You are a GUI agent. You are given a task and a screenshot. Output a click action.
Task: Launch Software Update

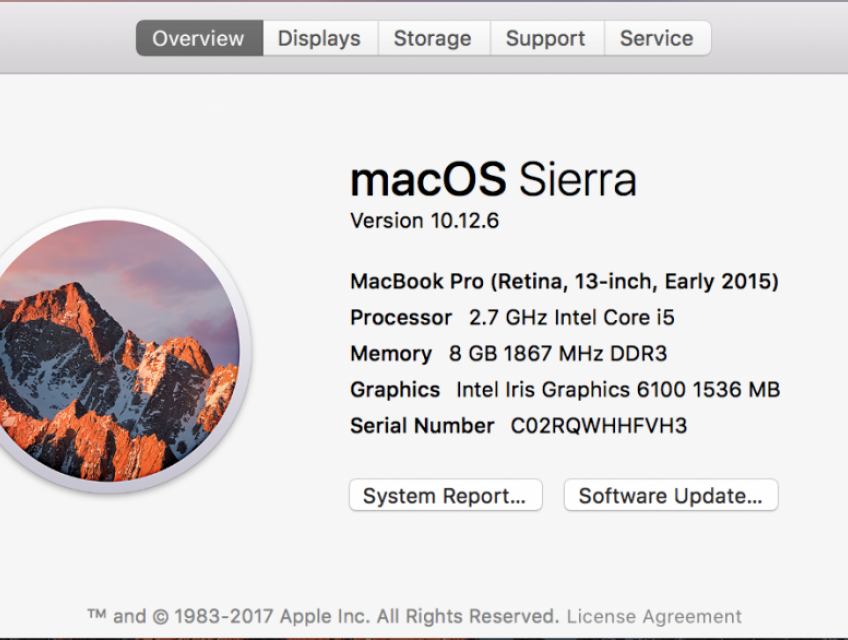(x=670, y=495)
